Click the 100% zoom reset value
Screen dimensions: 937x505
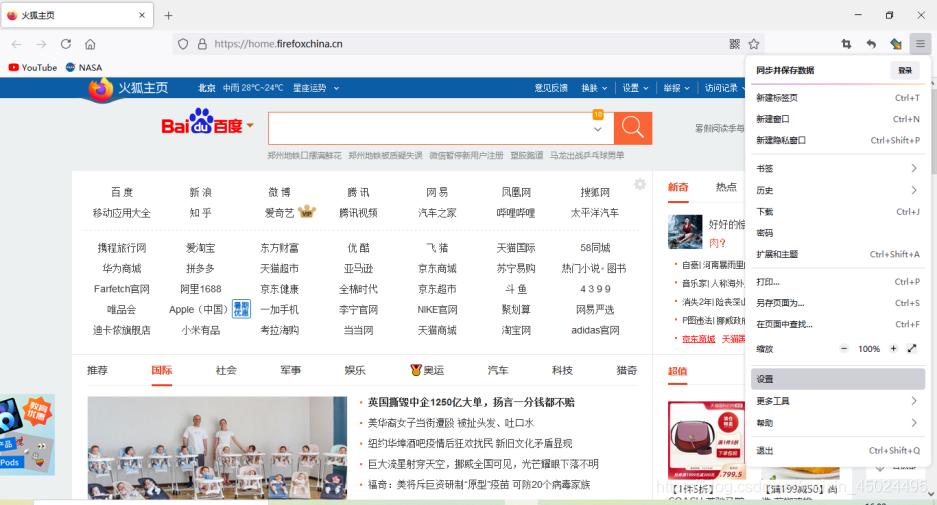pos(869,348)
